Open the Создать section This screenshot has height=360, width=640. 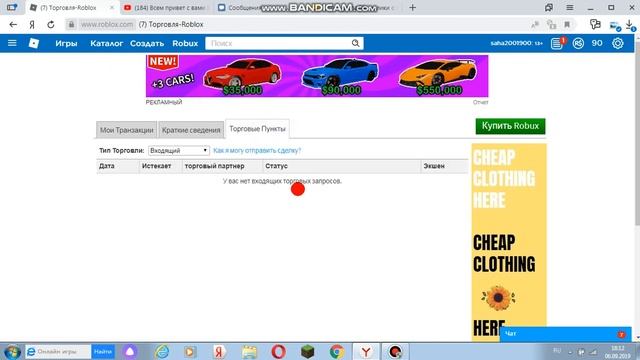tap(147, 43)
